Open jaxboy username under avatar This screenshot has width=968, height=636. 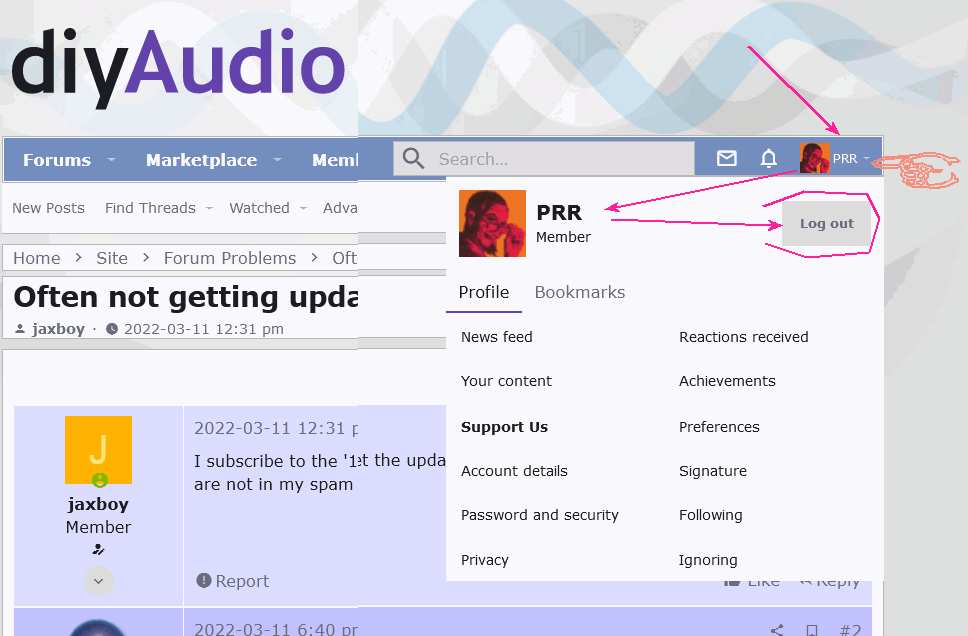coord(98,504)
